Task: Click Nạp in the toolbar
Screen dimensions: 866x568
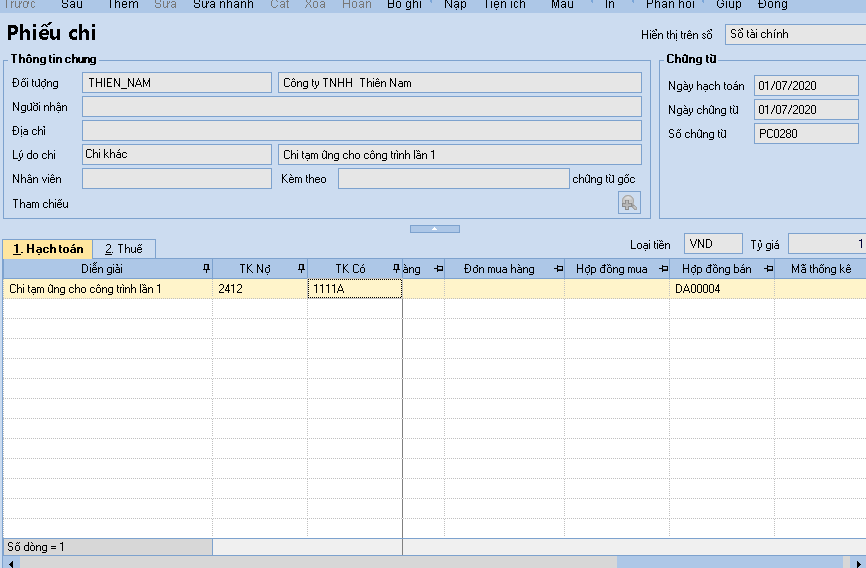Action: pos(455,5)
